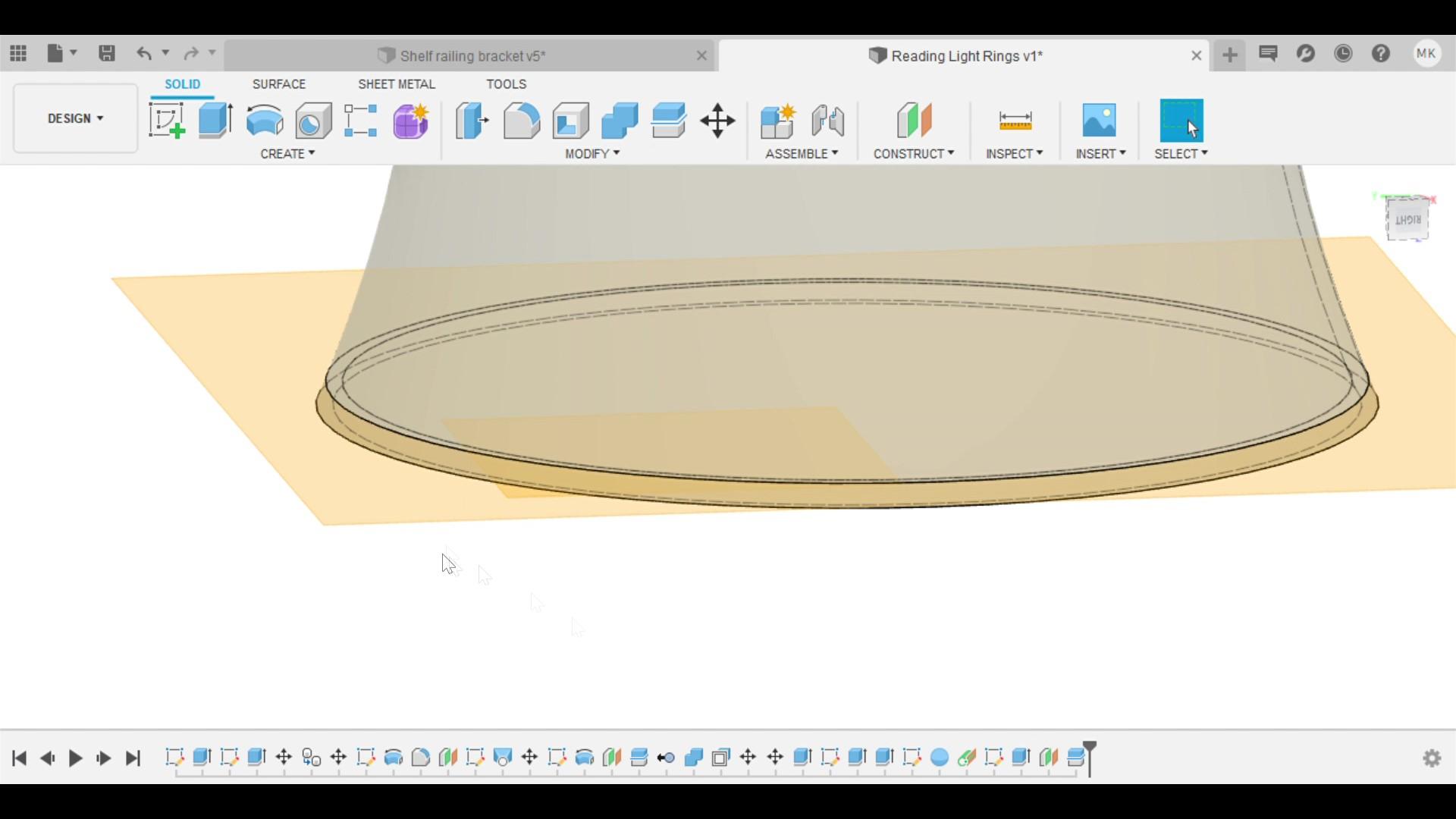Select the Measure tool
Viewport: 1456px width, 819px height.
click(x=1013, y=119)
